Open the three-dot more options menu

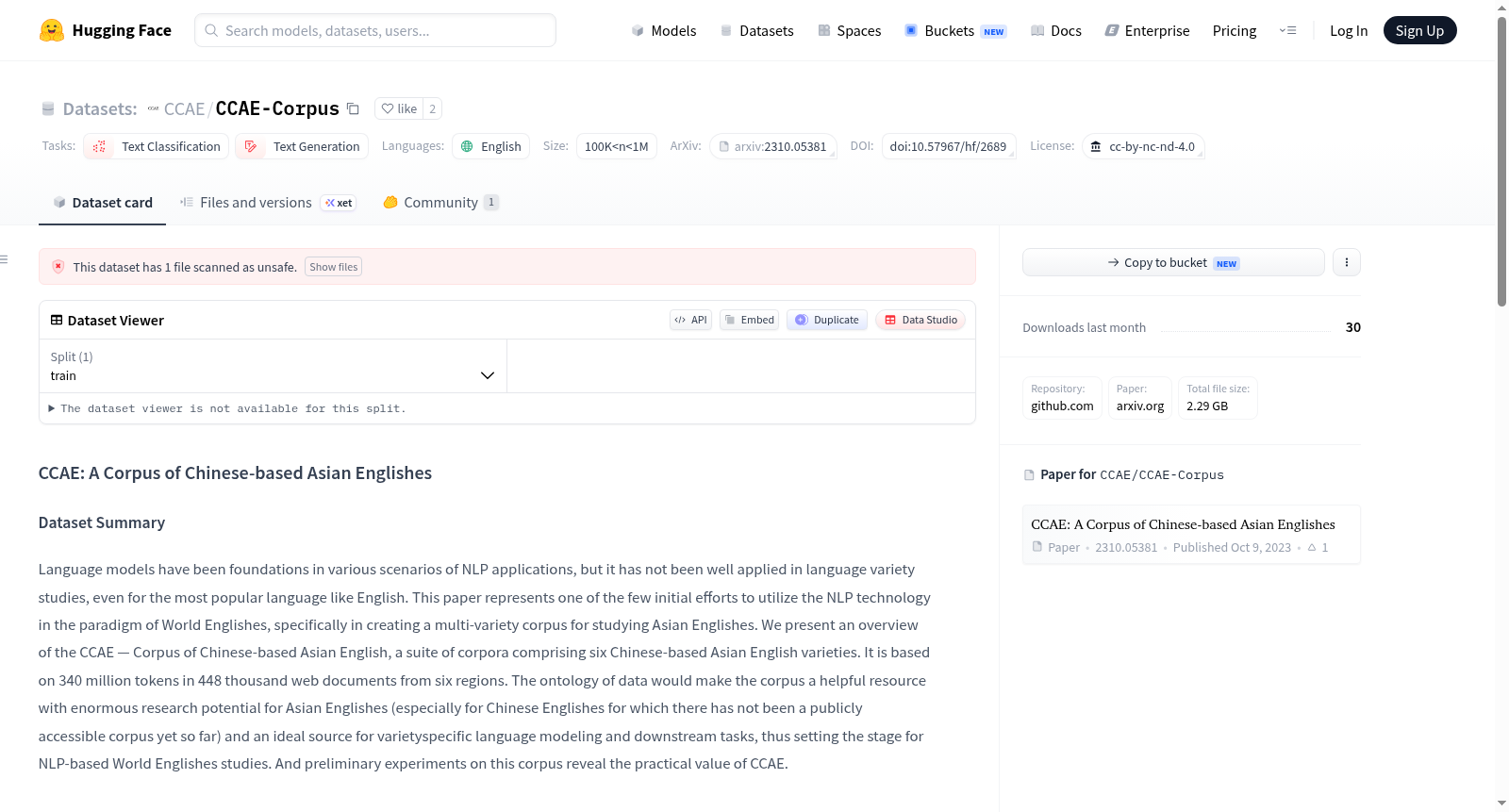click(1347, 262)
